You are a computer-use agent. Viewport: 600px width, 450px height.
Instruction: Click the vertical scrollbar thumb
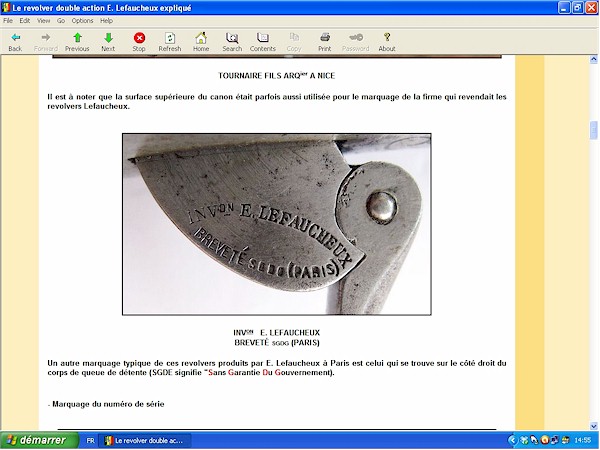(x=593, y=130)
